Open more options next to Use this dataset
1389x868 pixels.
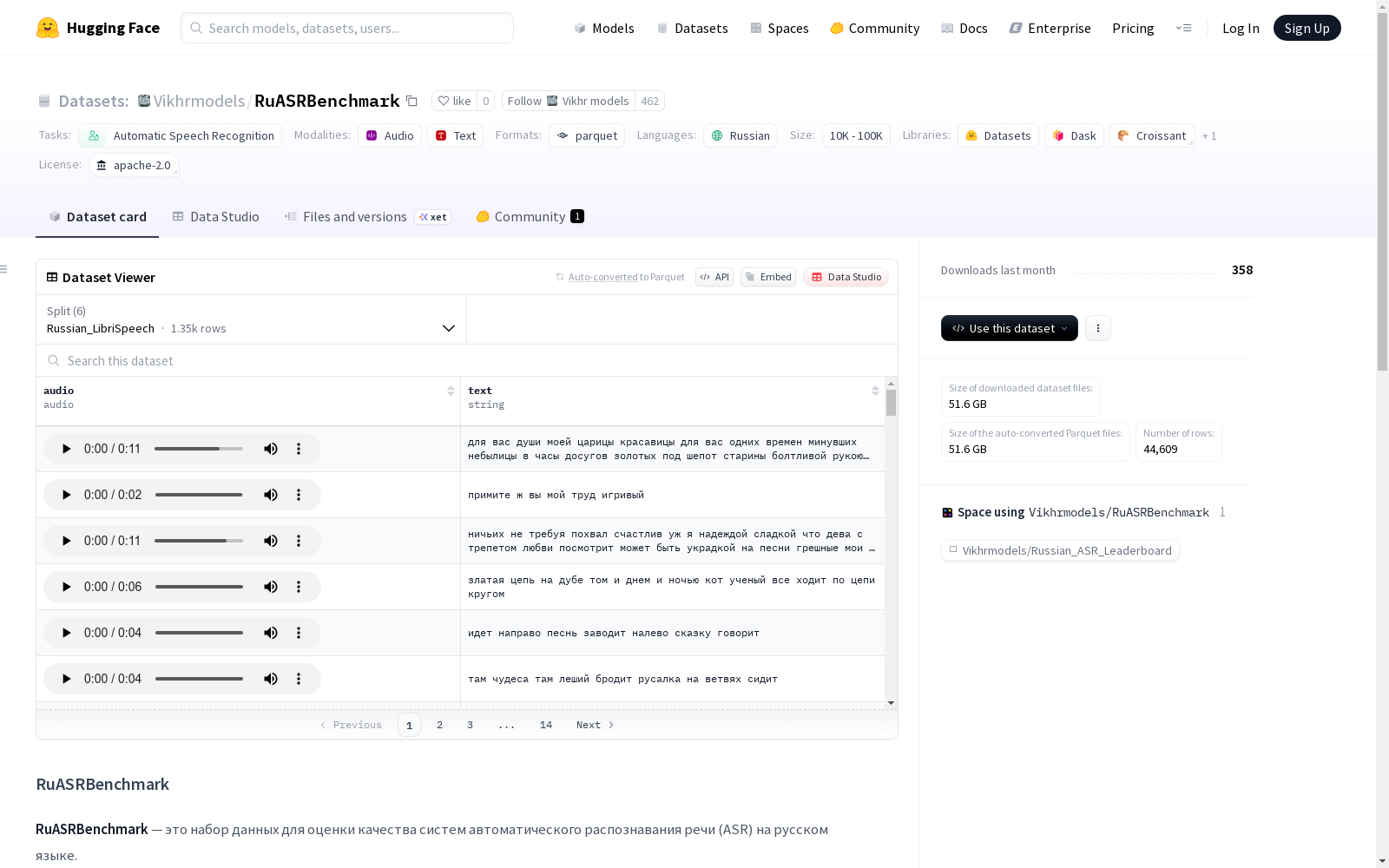click(1098, 328)
